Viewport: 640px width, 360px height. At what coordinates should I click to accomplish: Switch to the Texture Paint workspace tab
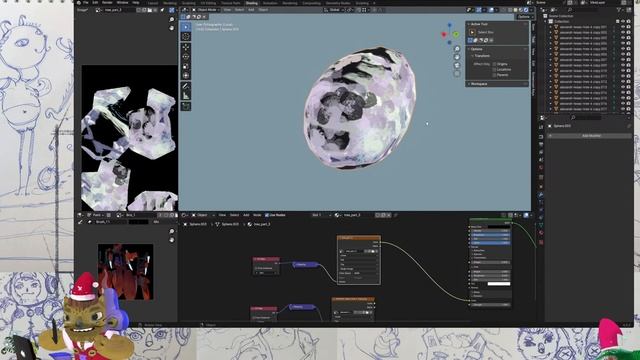pyautogui.click(x=231, y=3)
